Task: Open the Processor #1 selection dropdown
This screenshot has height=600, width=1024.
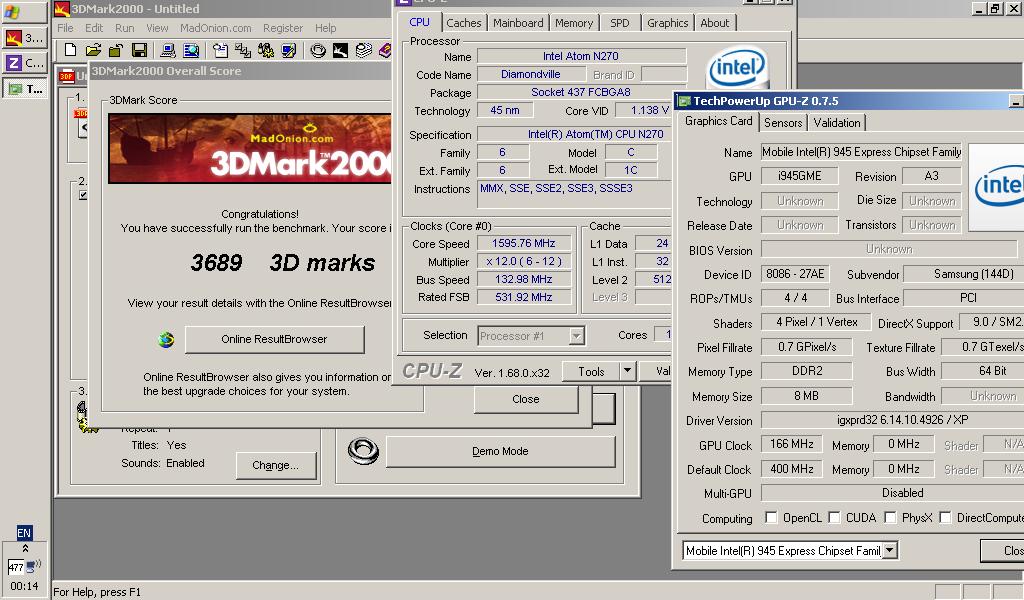Action: (576, 336)
